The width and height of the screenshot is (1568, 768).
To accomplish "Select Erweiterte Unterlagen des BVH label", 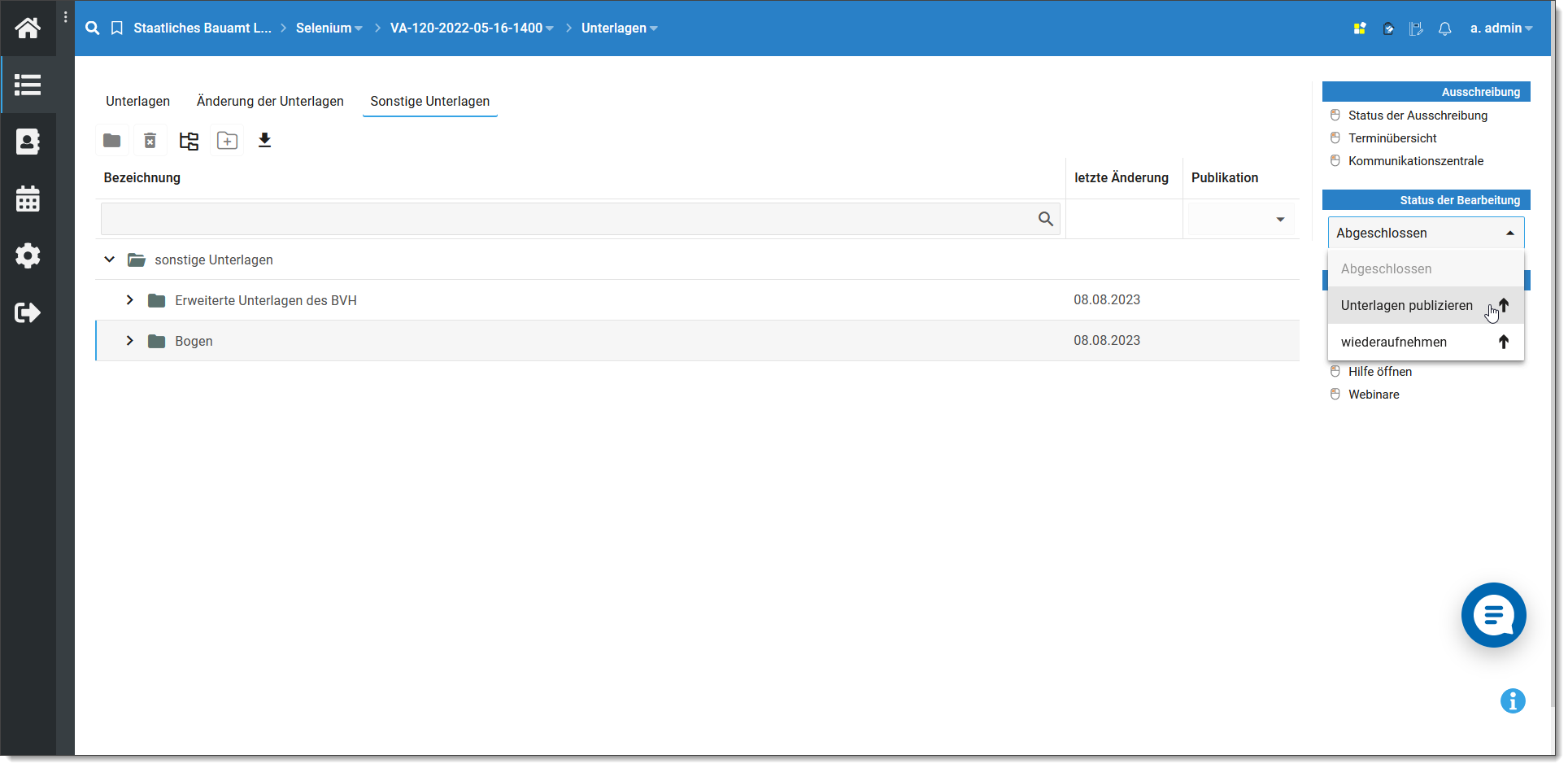I will (266, 300).
